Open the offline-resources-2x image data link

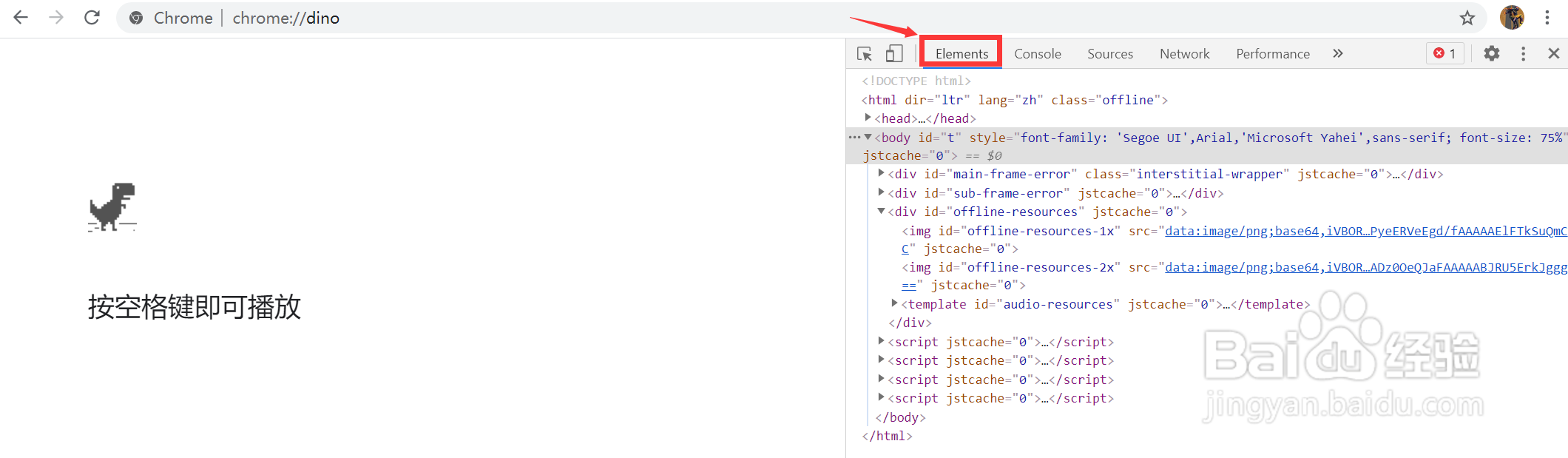(1365, 267)
